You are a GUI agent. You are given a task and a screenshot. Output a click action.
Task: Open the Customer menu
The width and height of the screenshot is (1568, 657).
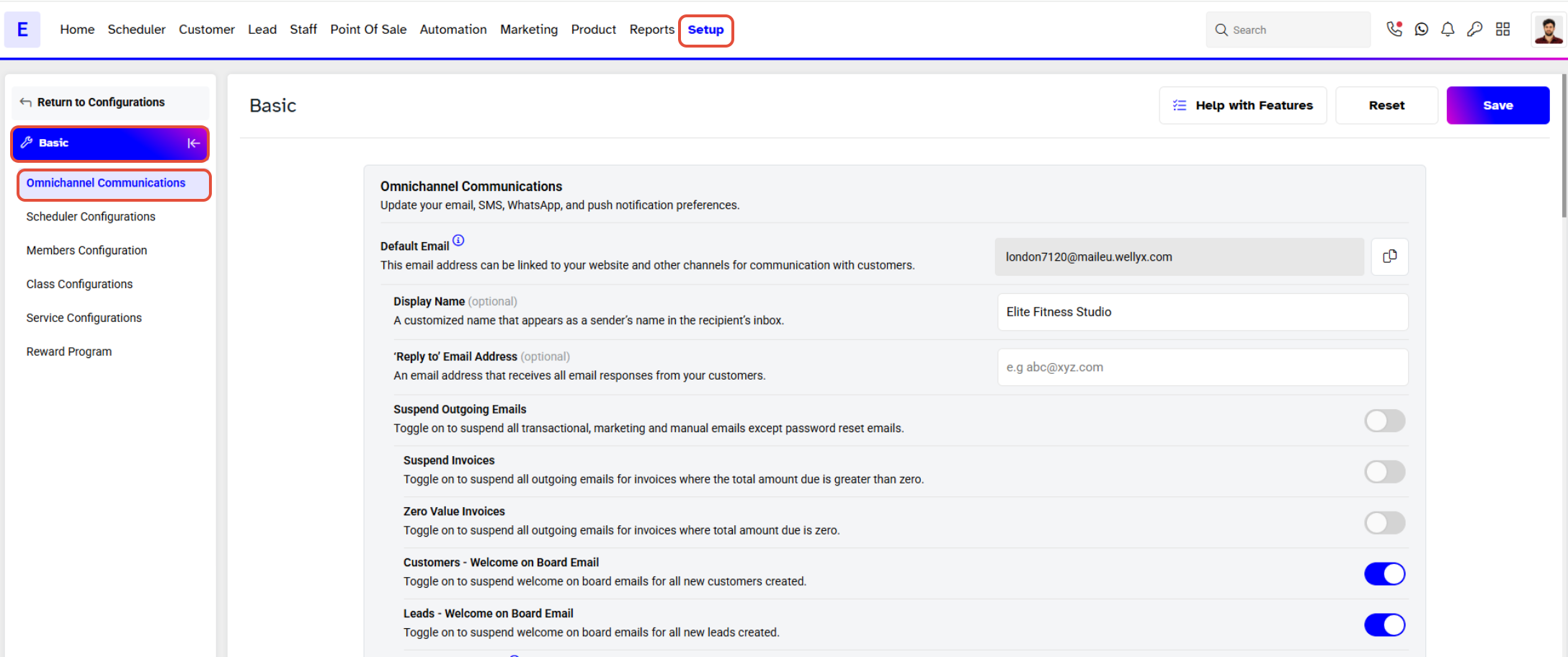tap(207, 30)
